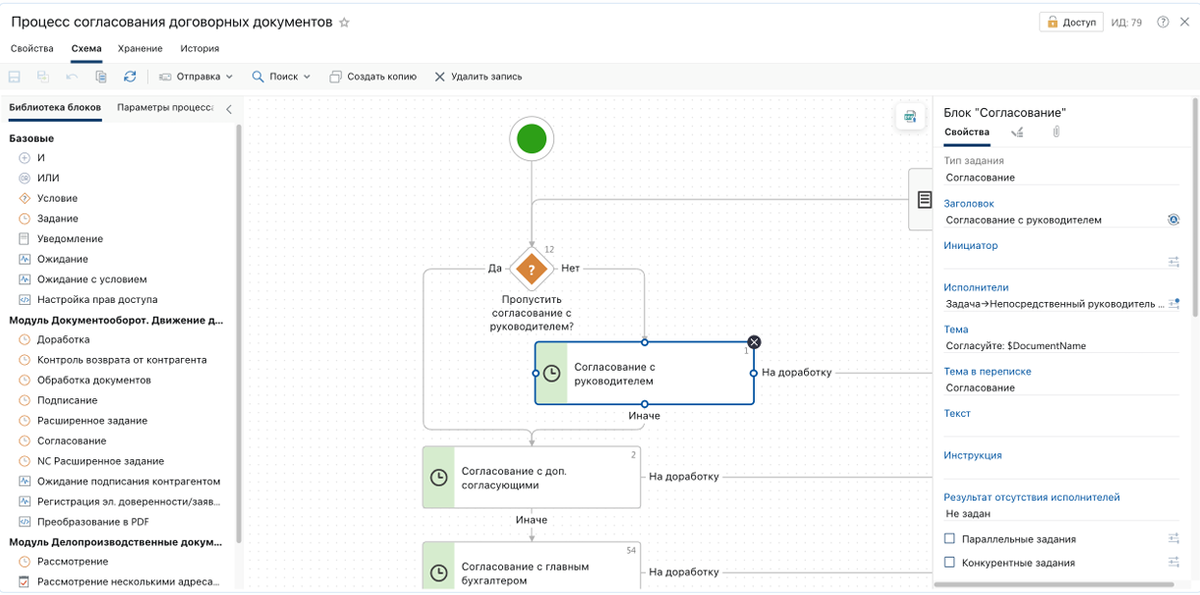Click the Текст field label link
The width and height of the screenshot is (1200, 595).
957,413
